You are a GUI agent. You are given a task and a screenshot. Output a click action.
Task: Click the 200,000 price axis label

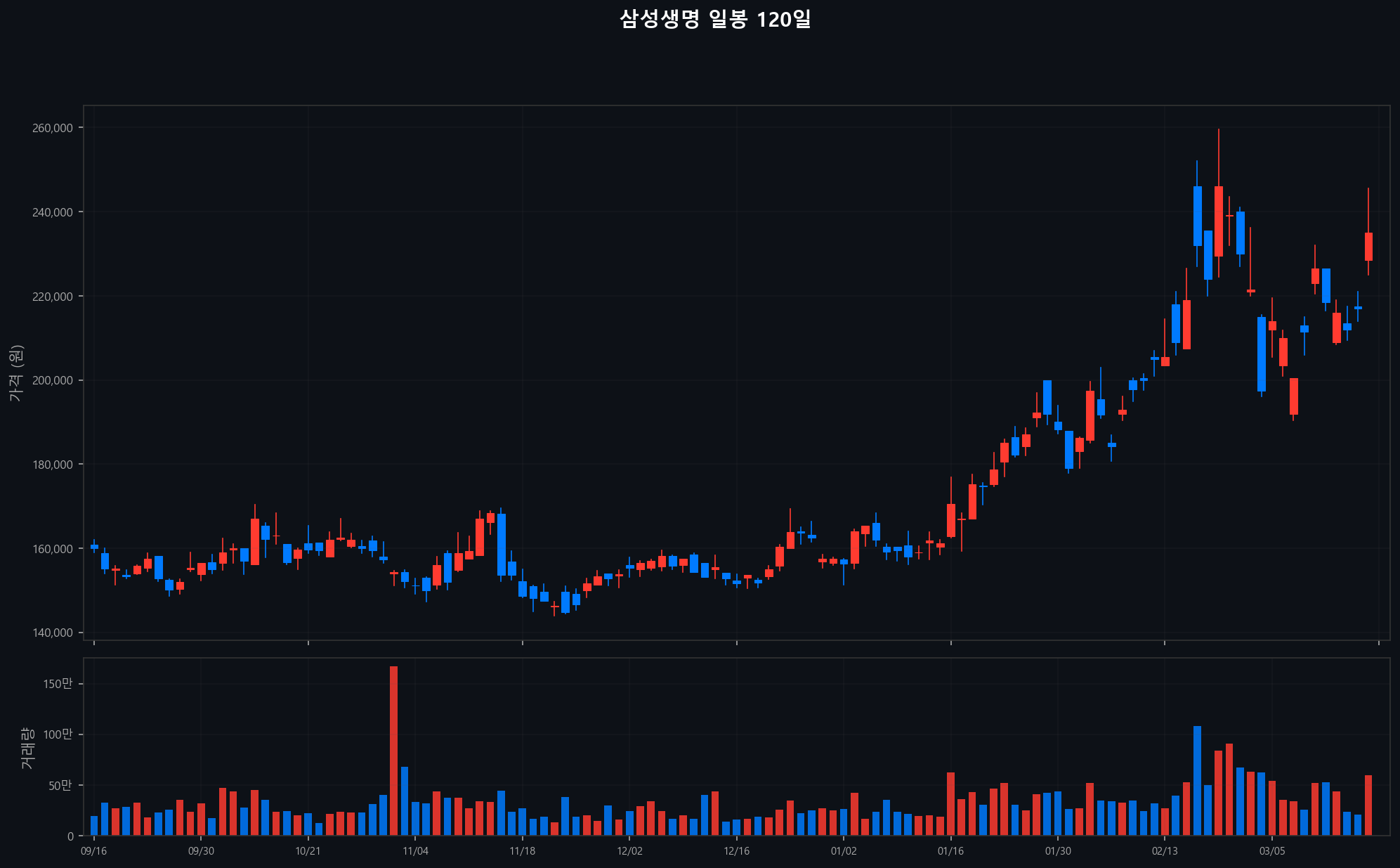click(53, 380)
